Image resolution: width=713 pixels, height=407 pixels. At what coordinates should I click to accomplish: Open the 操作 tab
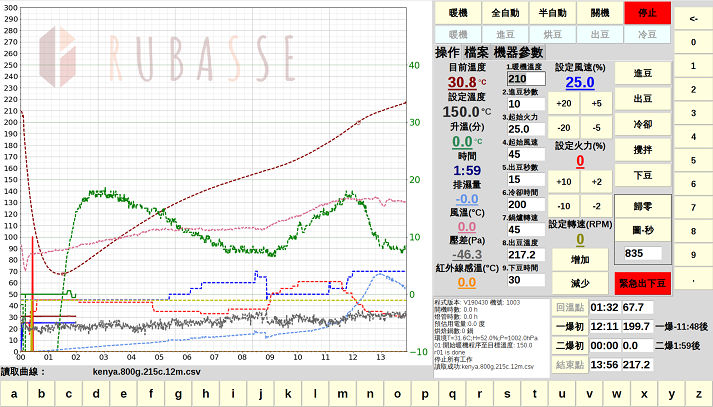[x=446, y=52]
